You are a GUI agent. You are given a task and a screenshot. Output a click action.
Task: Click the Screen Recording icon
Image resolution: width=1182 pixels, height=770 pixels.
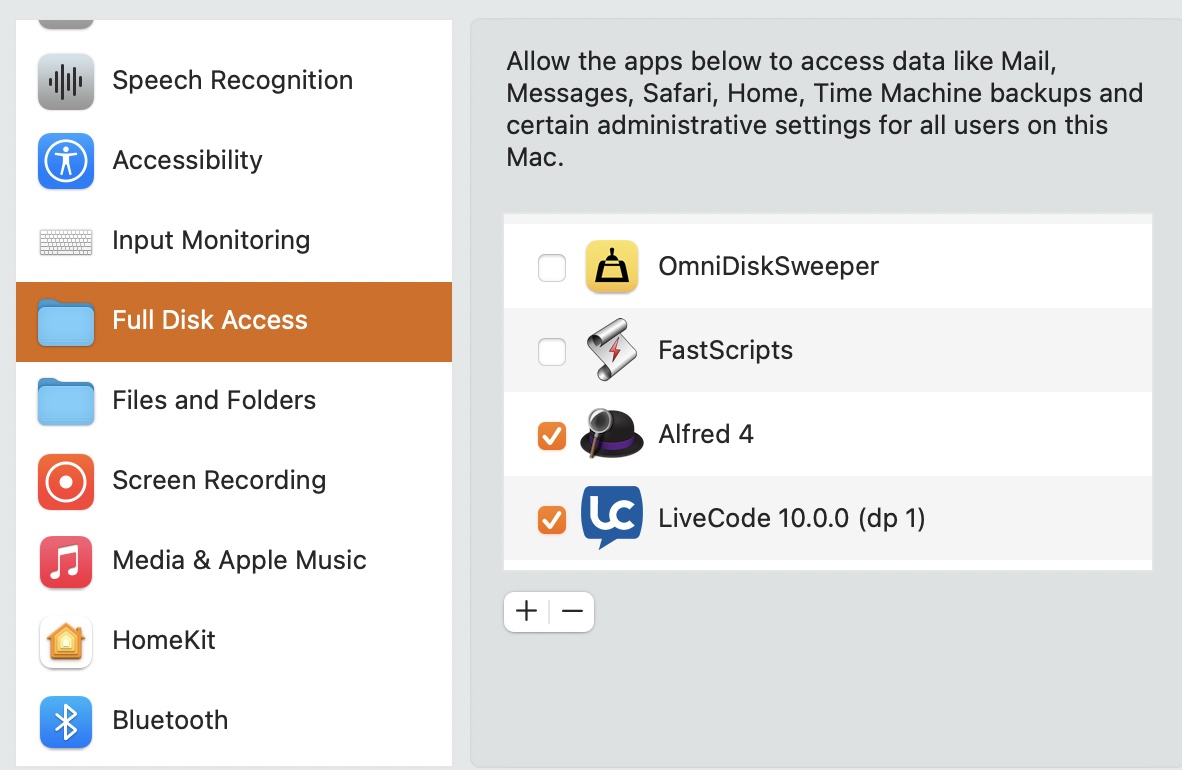66,481
